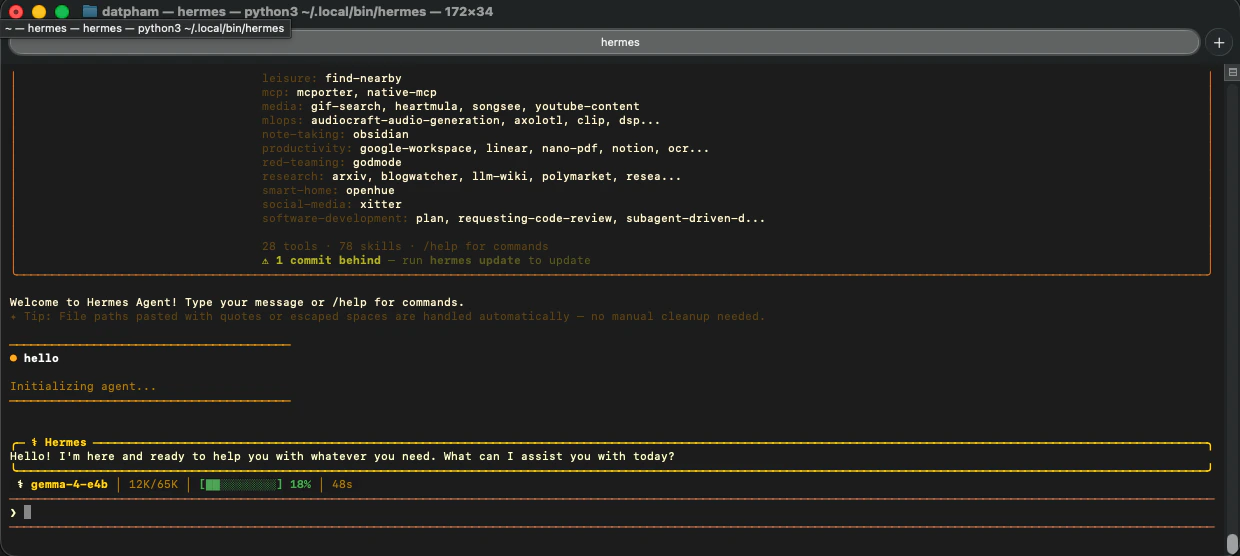
Task: Click "hermes update" command text
Action: pos(475,260)
